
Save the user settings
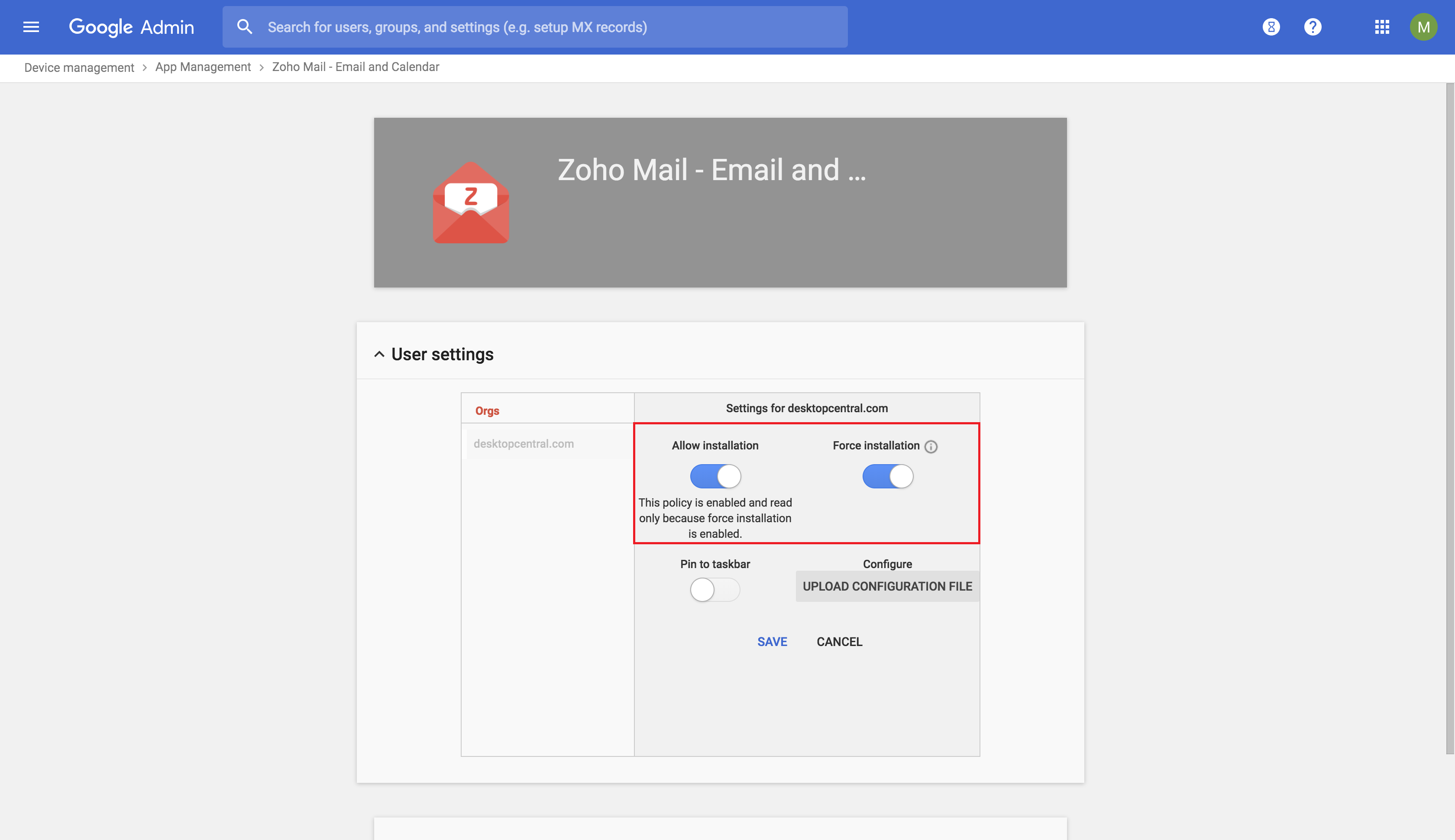coord(772,642)
